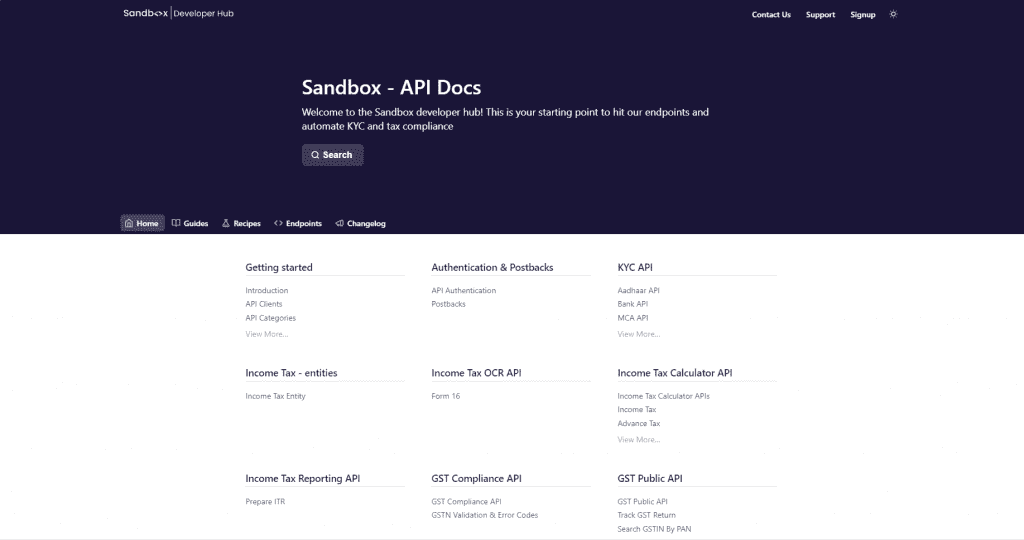Open the Introduction doc link
The image size is (1024, 540).
pos(266,291)
